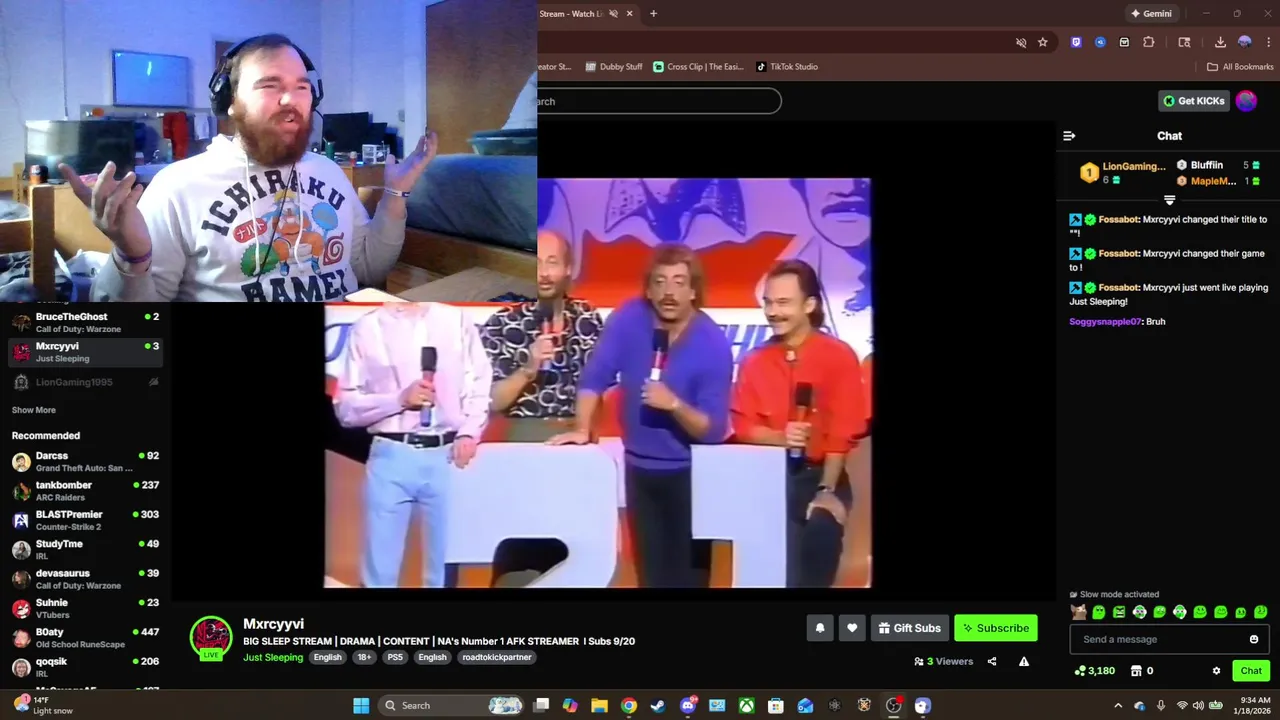Show hidden system tray icons chevron
This screenshot has height=720, width=1280.
click(1118, 705)
